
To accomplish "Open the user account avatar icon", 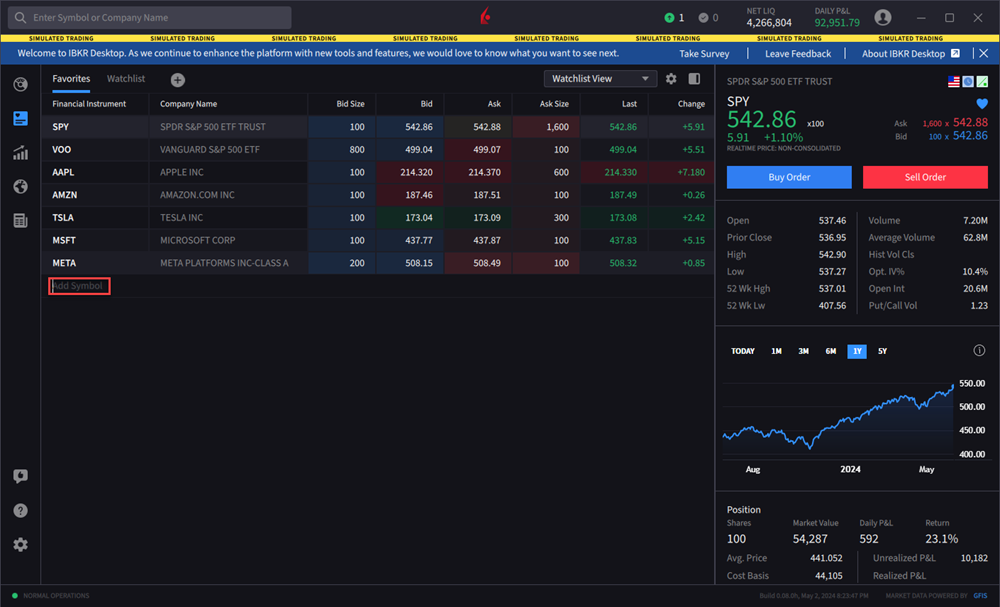I will [x=883, y=17].
